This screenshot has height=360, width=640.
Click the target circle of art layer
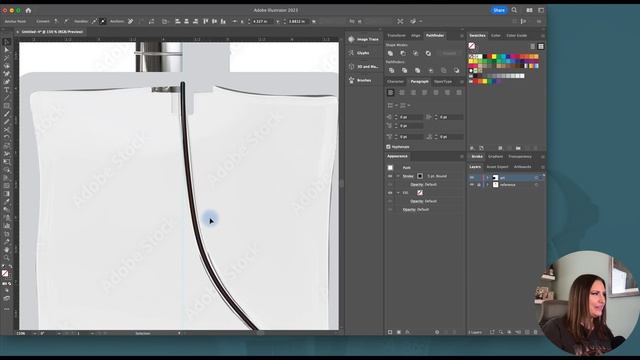536,178
